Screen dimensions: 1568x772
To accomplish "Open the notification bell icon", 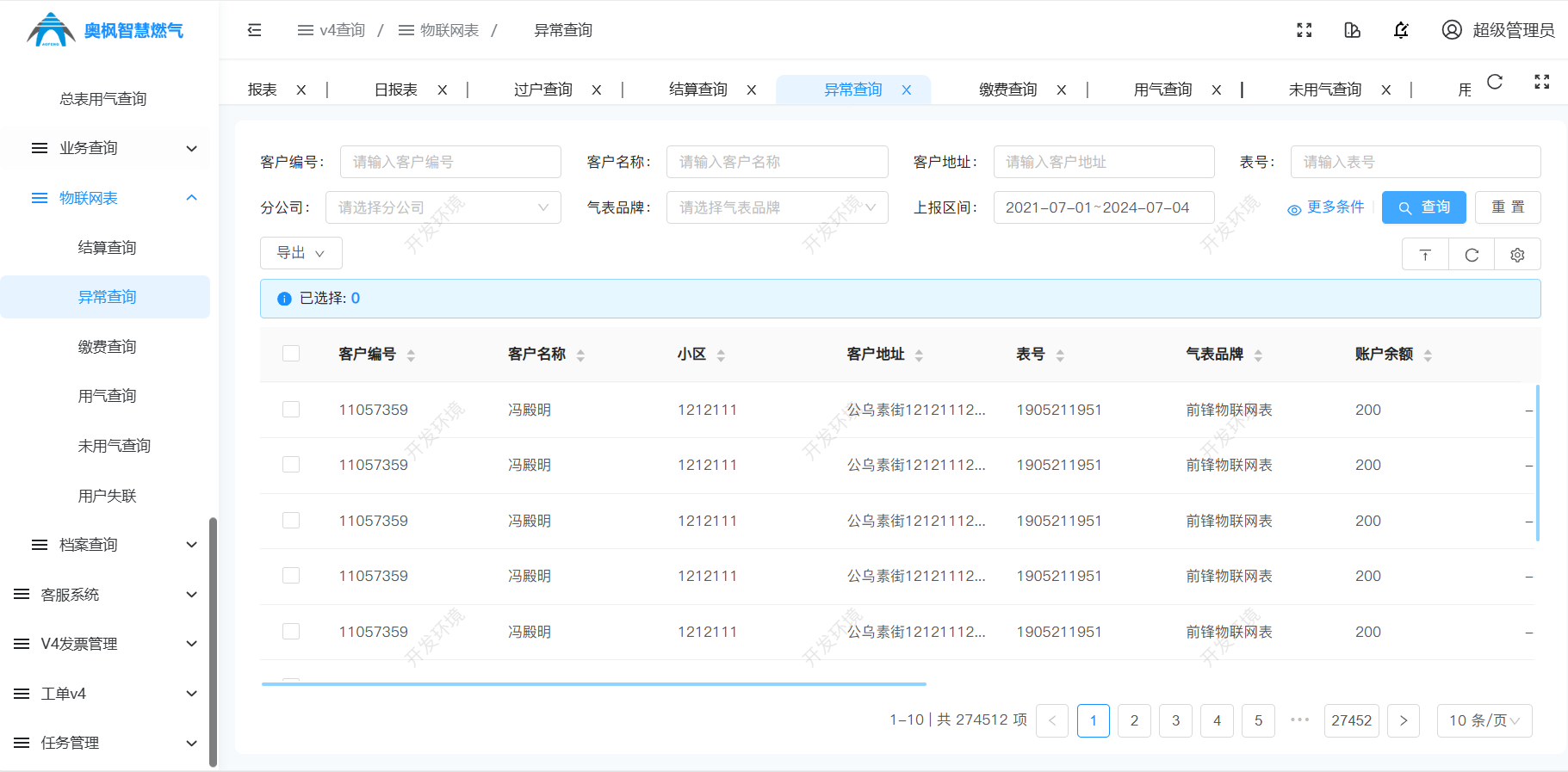I will [x=1402, y=30].
